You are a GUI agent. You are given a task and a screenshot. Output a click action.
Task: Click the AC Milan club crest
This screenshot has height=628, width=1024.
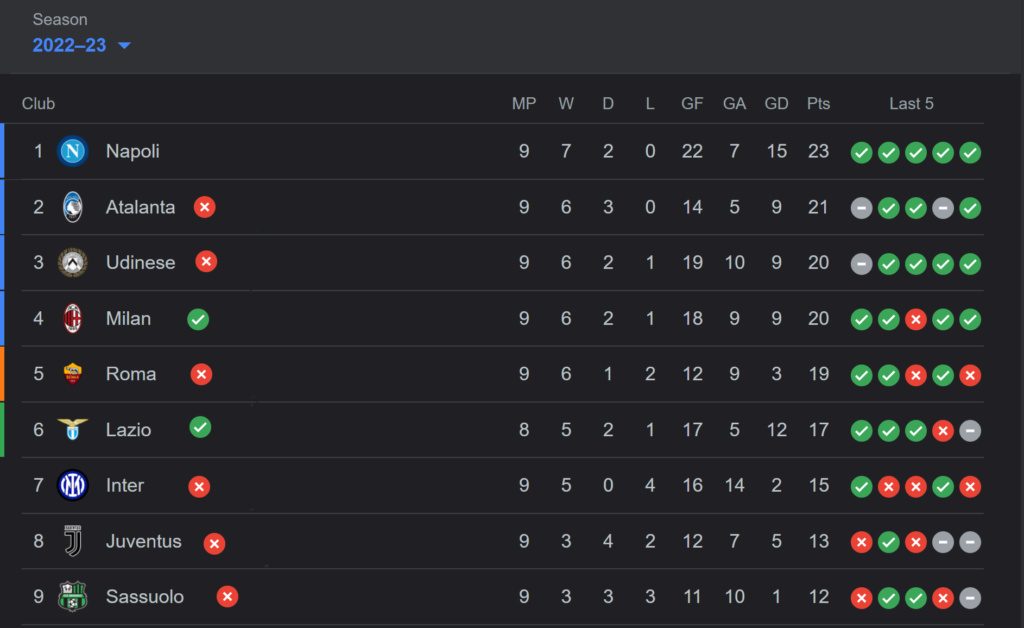point(72,319)
